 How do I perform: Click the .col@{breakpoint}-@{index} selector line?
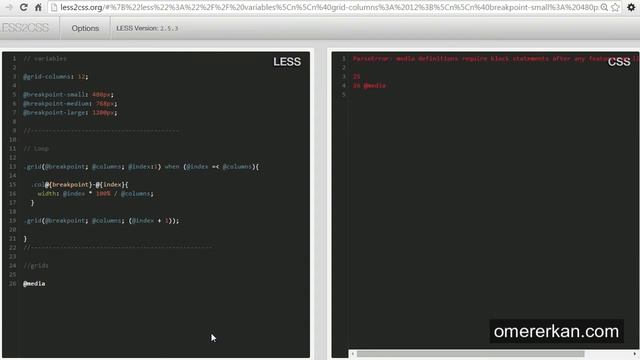(x=80, y=184)
